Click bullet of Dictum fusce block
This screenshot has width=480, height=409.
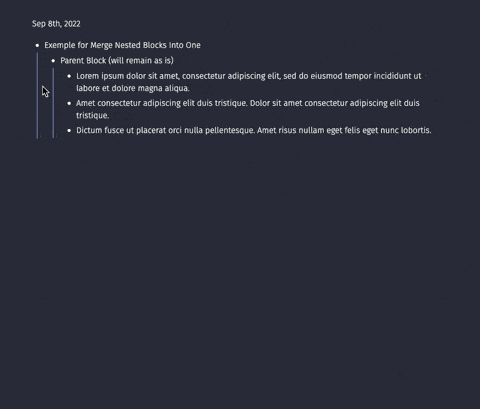coord(69,130)
